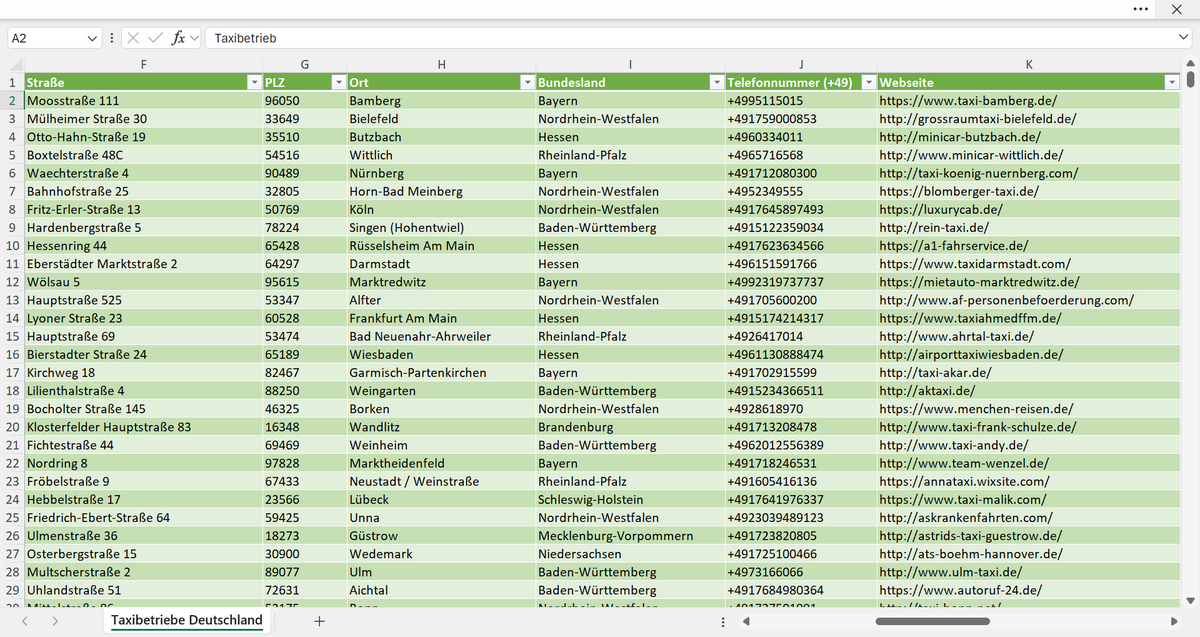
Task: Select cell 'Schleswig-Holstein'
Action: click(x=630, y=499)
